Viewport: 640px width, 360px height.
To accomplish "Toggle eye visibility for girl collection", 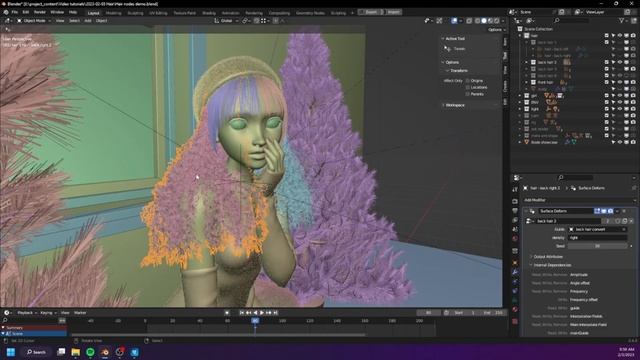I will tap(620, 96).
